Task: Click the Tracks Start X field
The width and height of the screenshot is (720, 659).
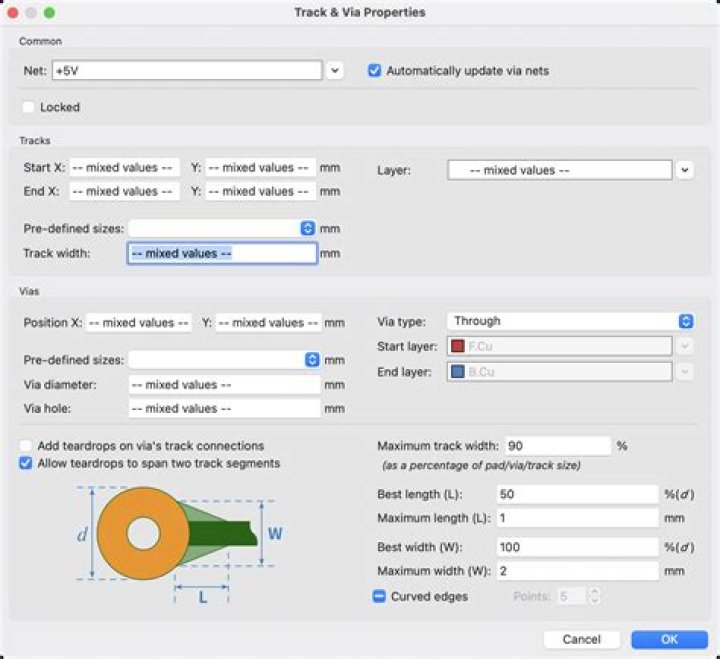Action: (x=124, y=168)
